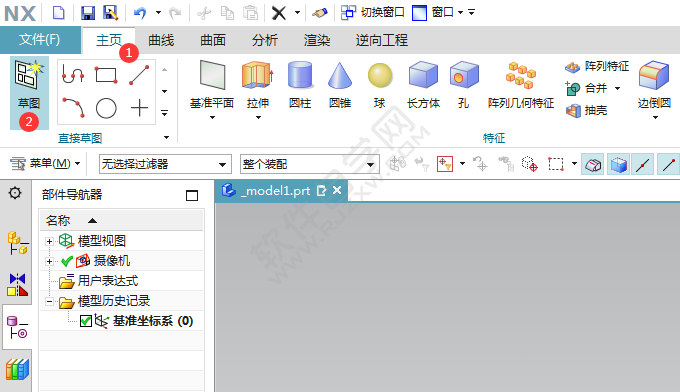The height and width of the screenshot is (392, 680).
Task: Maximize the 部件导航器 panel
Action: pos(192,196)
